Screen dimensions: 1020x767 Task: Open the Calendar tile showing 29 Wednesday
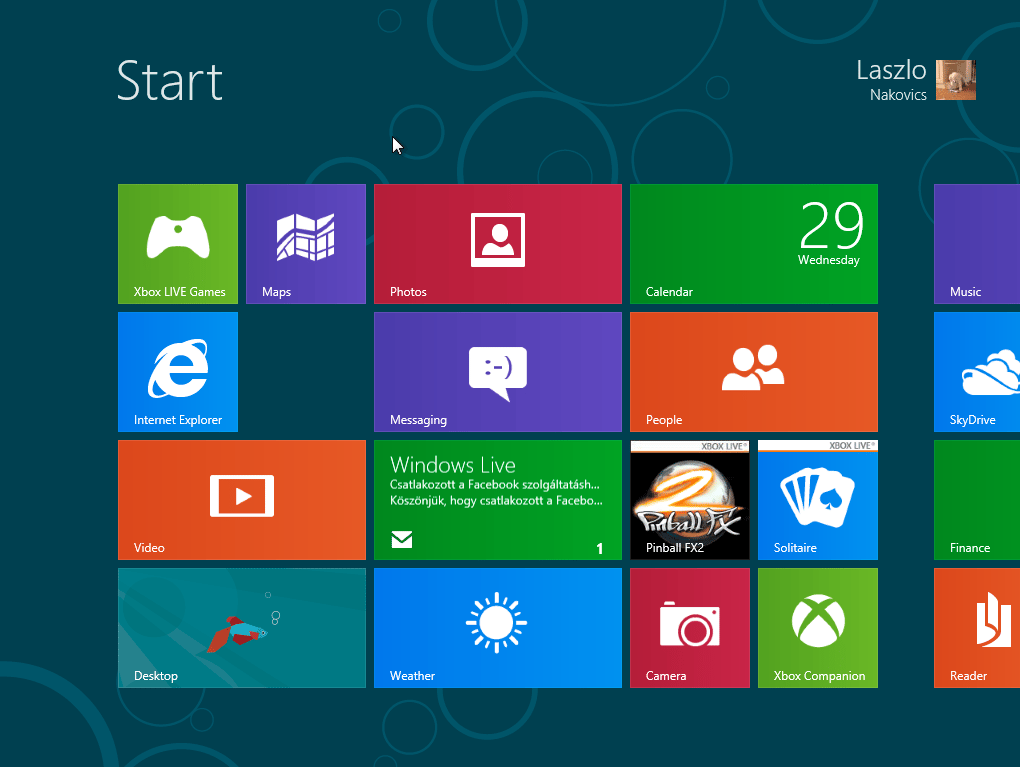click(754, 244)
